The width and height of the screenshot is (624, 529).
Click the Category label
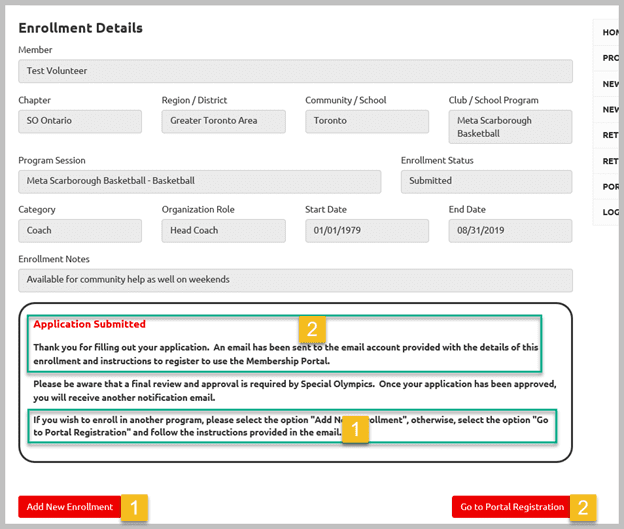(x=37, y=210)
